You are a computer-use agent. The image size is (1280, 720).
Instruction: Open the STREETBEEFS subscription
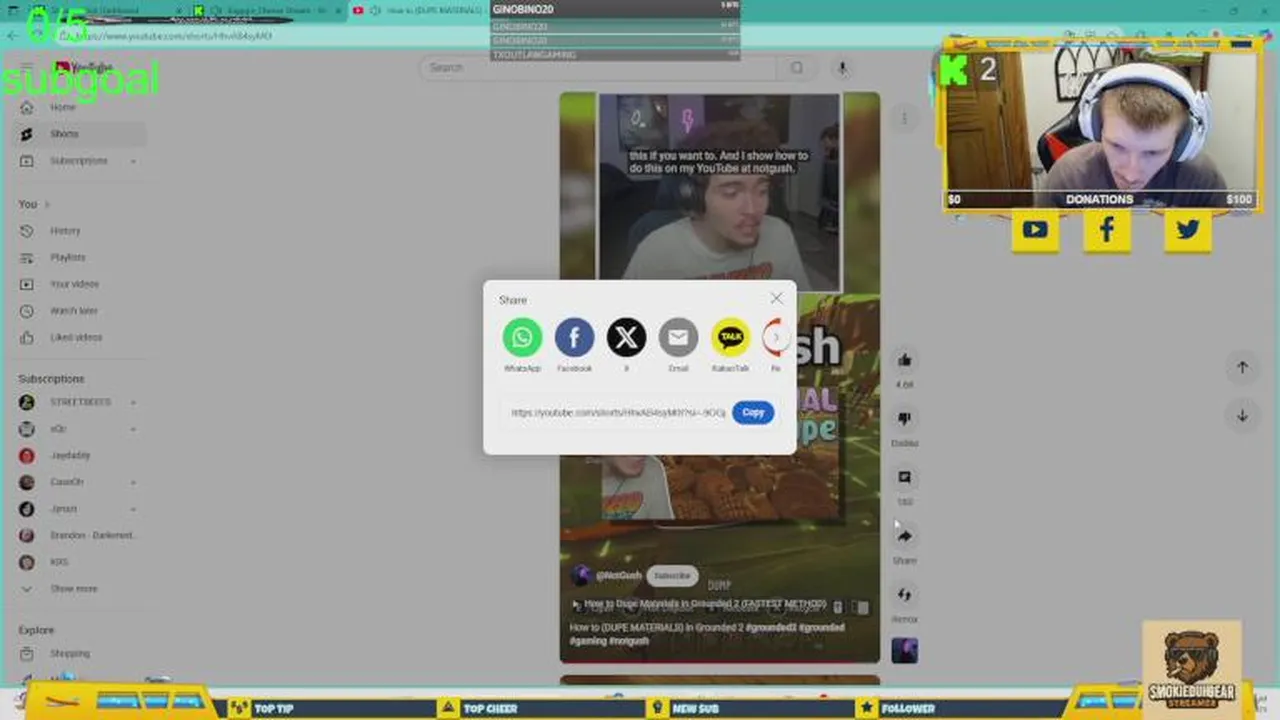click(x=78, y=402)
